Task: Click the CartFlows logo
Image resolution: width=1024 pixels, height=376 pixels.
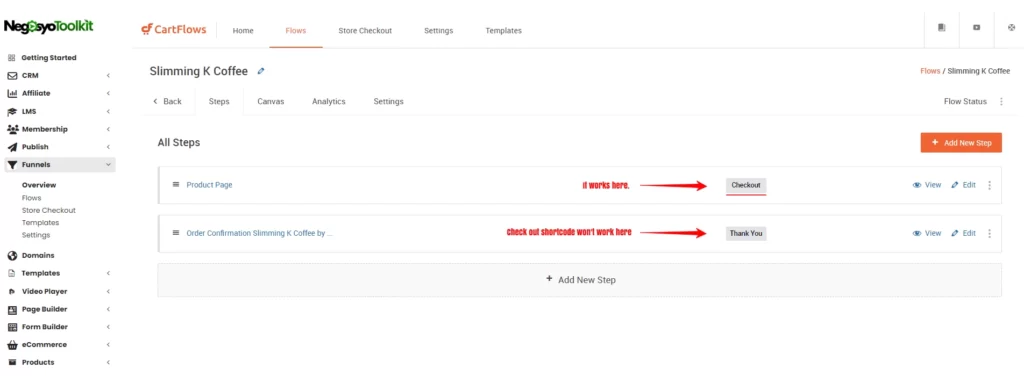Action: coord(174,29)
